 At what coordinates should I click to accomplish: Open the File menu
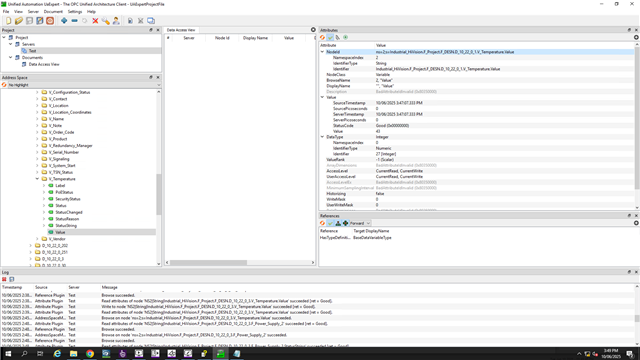pyautogui.click(x=6, y=11)
